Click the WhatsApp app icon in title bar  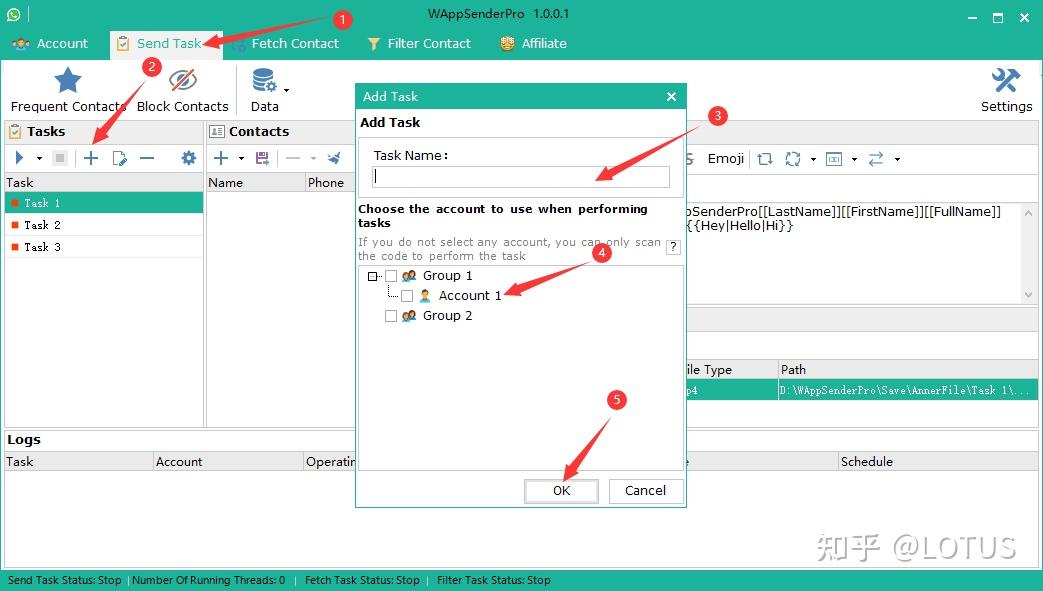tap(13, 14)
